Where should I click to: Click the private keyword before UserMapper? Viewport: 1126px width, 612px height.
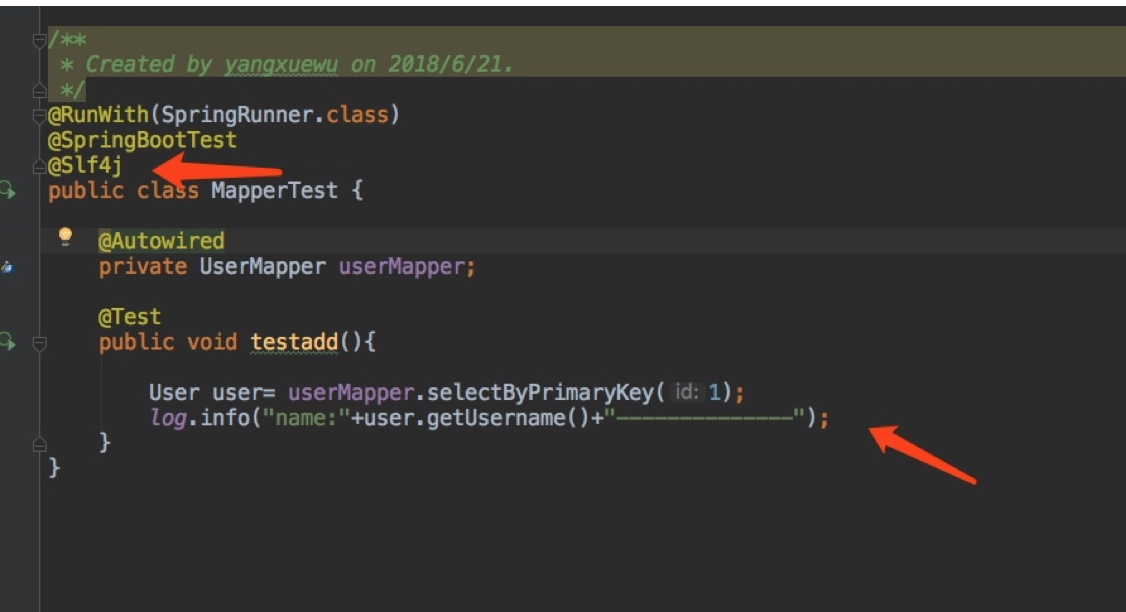click(143, 267)
